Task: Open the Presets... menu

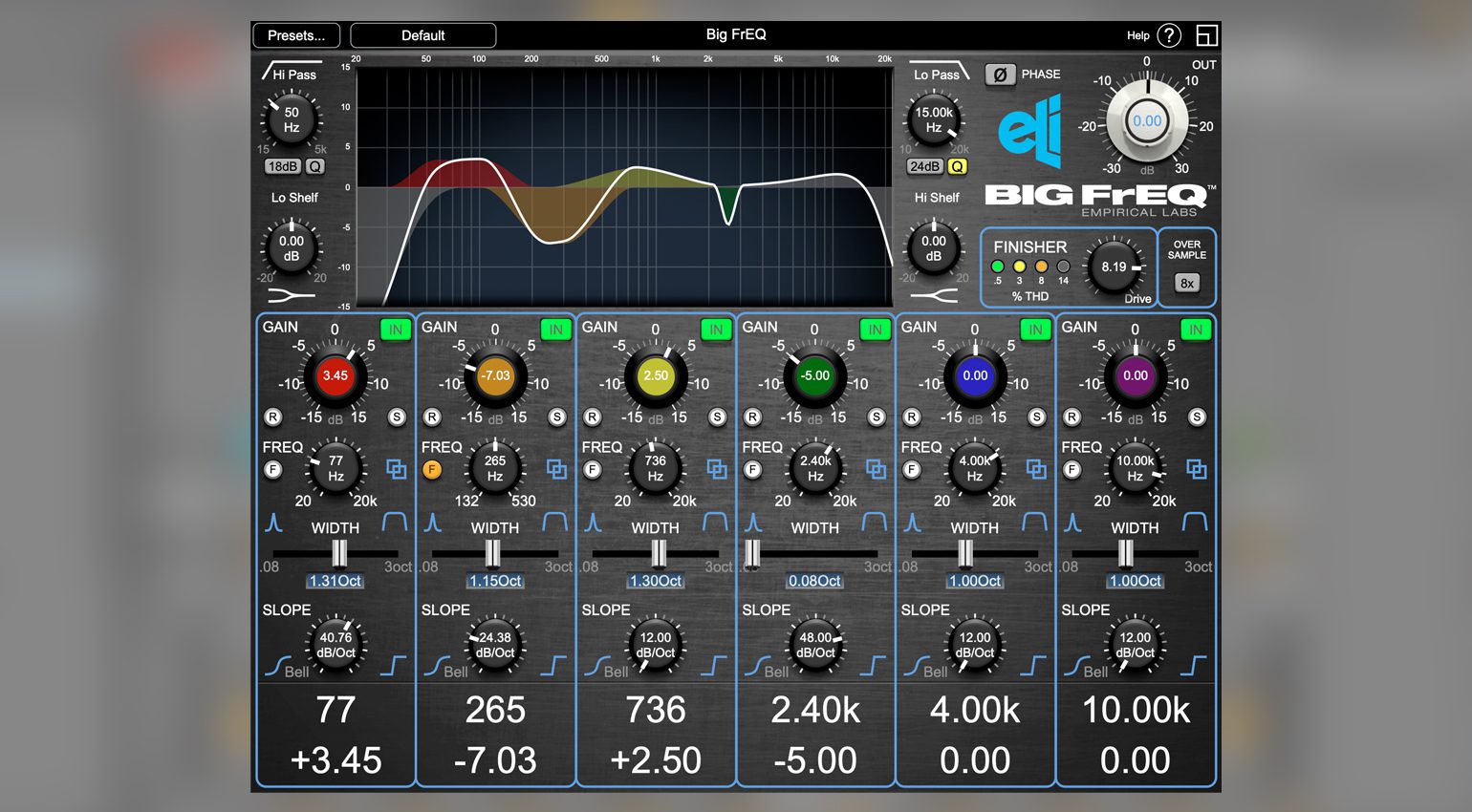Action: coord(296,35)
